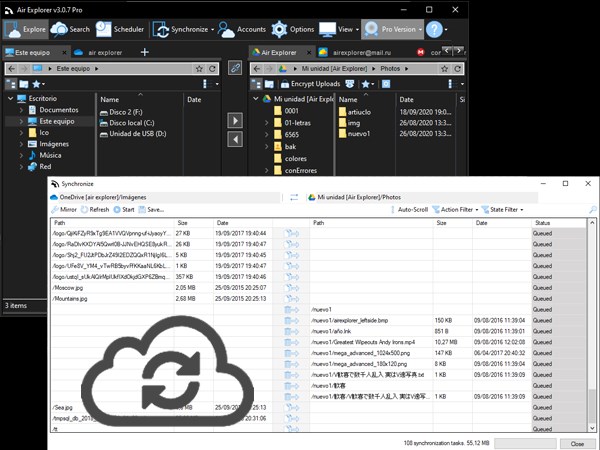Open left pane favorites star dropdown

coord(38,84)
